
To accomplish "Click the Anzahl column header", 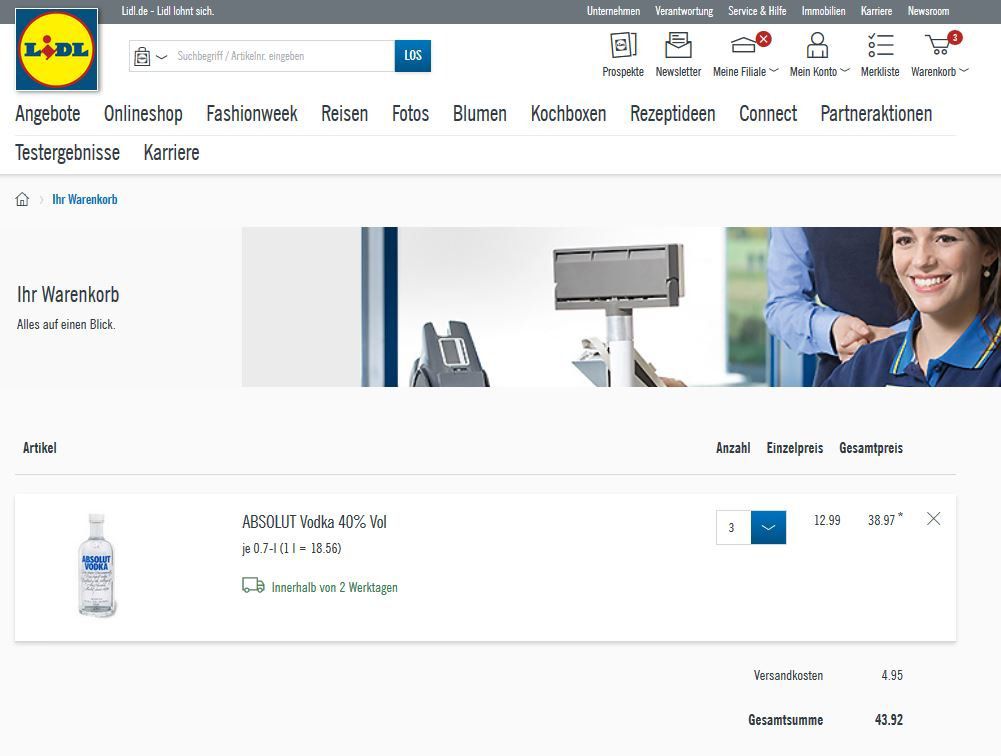I will 733,448.
